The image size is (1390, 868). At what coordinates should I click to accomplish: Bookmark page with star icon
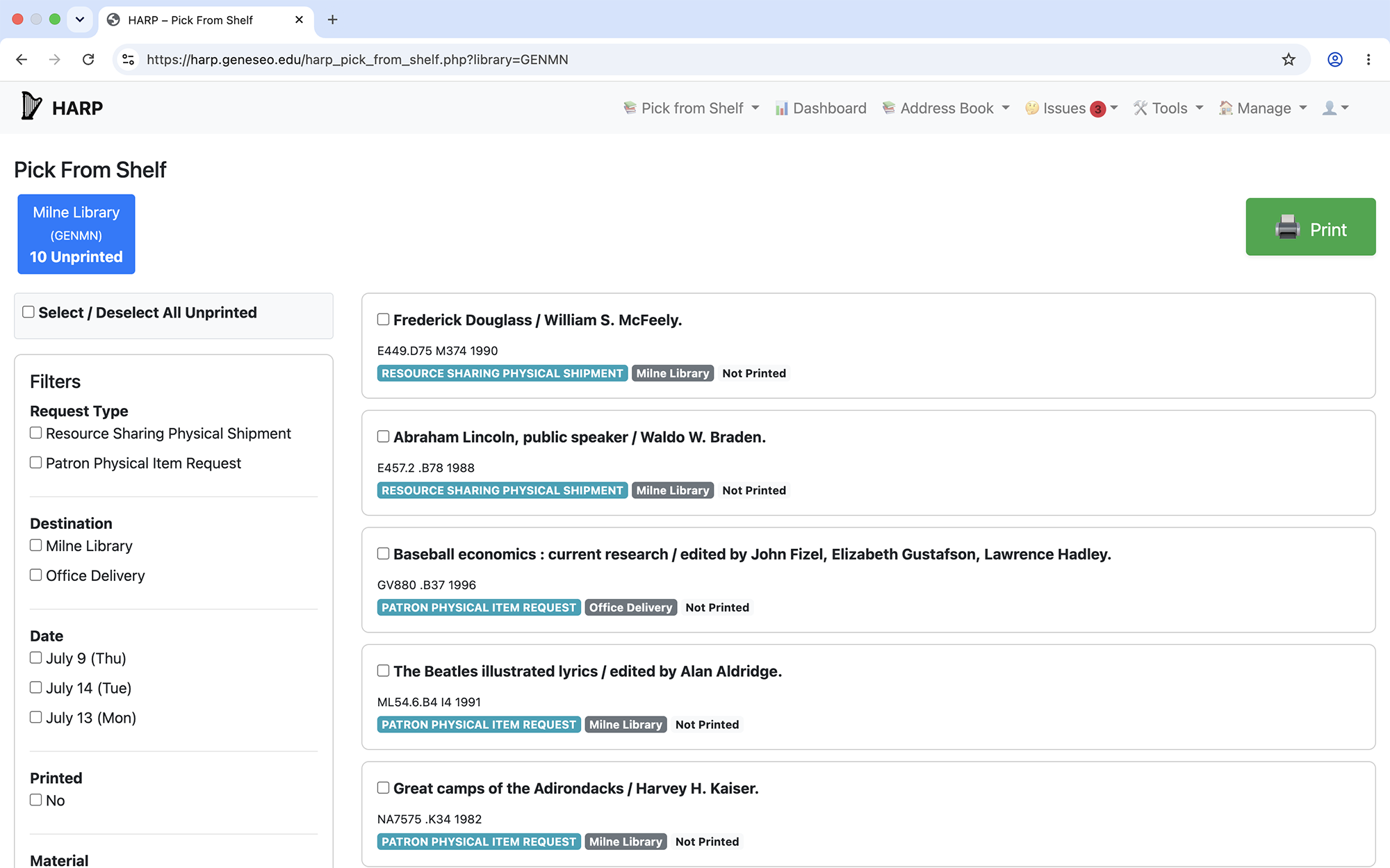click(1289, 60)
